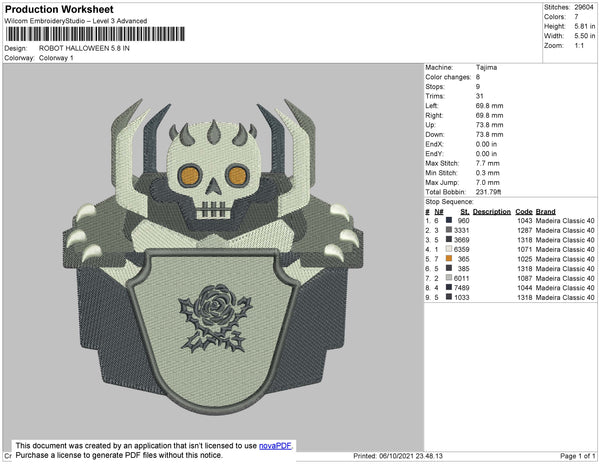Image resolution: width=600 pixels, height=464 pixels.
Task: Click the light gray swatch for code 1087
Action: tap(452, 278)
